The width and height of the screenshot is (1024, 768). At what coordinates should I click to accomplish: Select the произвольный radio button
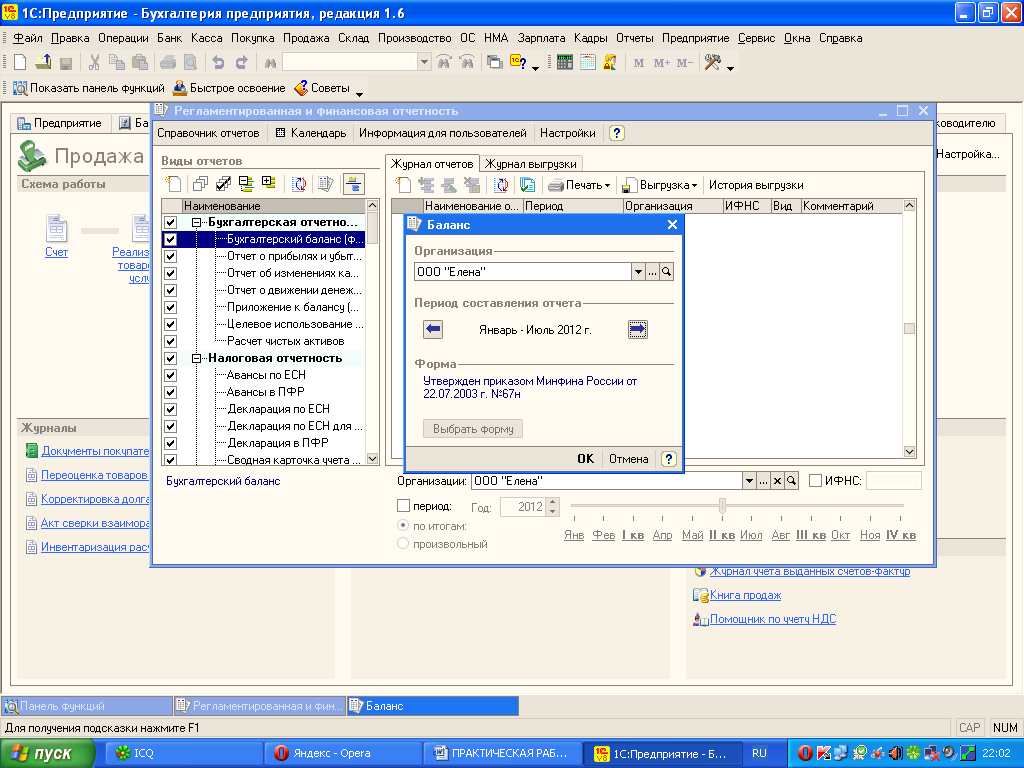403,543
